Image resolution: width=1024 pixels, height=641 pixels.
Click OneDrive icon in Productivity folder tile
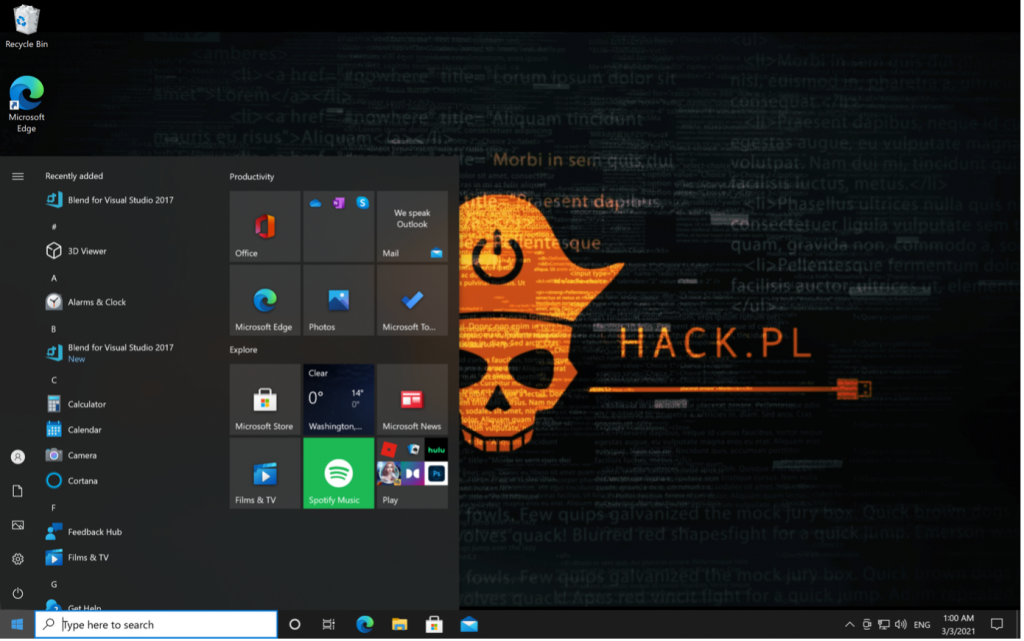315,203
